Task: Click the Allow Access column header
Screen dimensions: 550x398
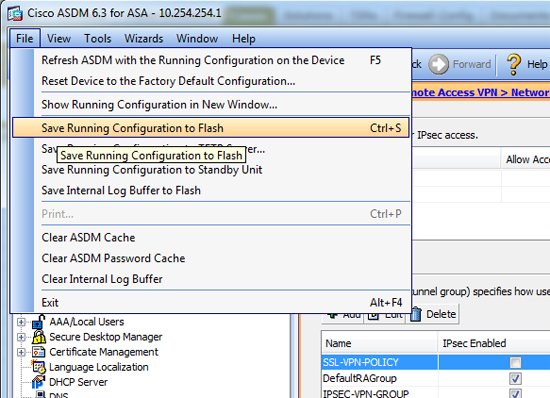Action: pos(526,160)
